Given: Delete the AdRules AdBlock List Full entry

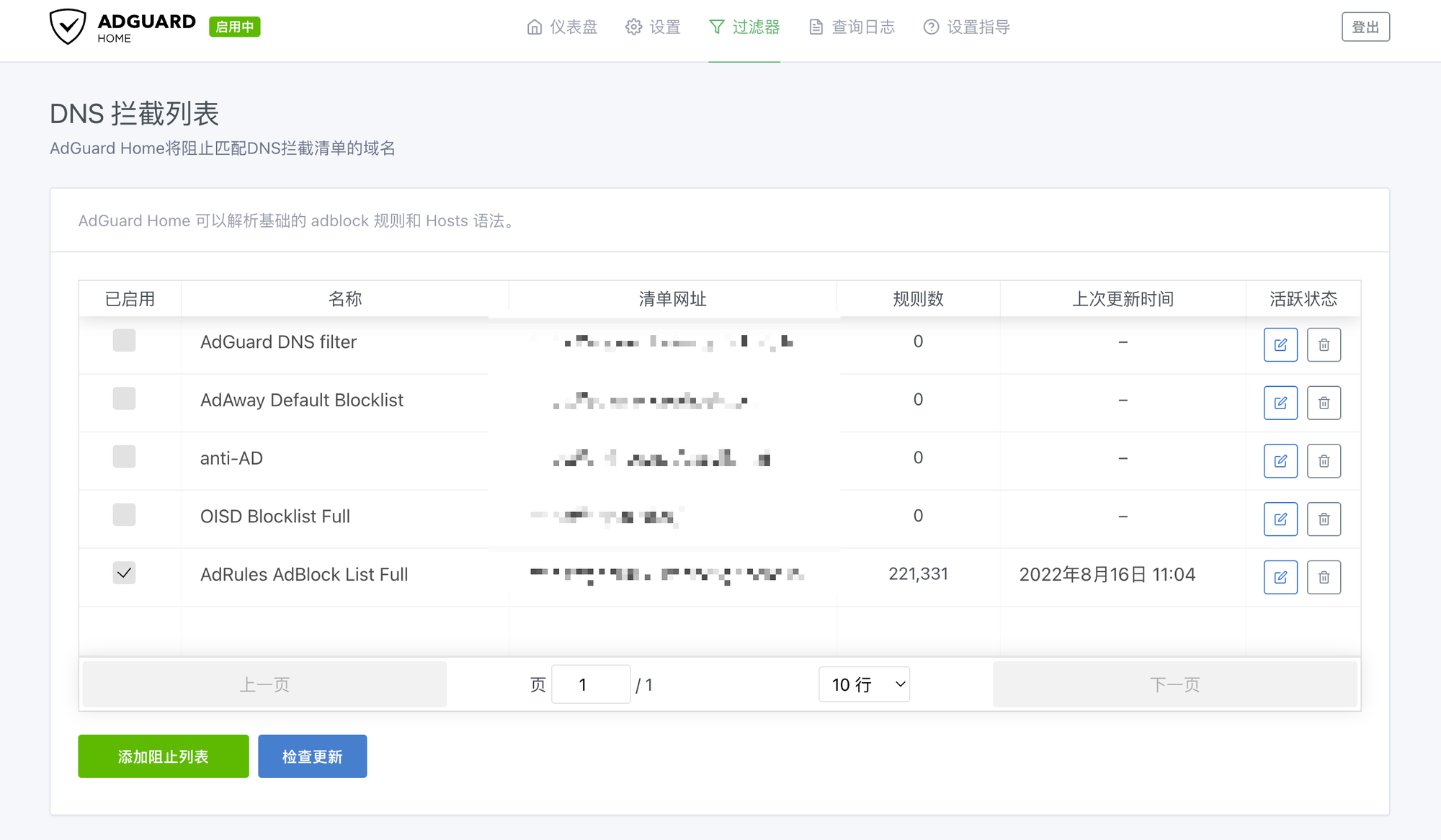Looking at the screenshot, I should tap(1324, 577).
